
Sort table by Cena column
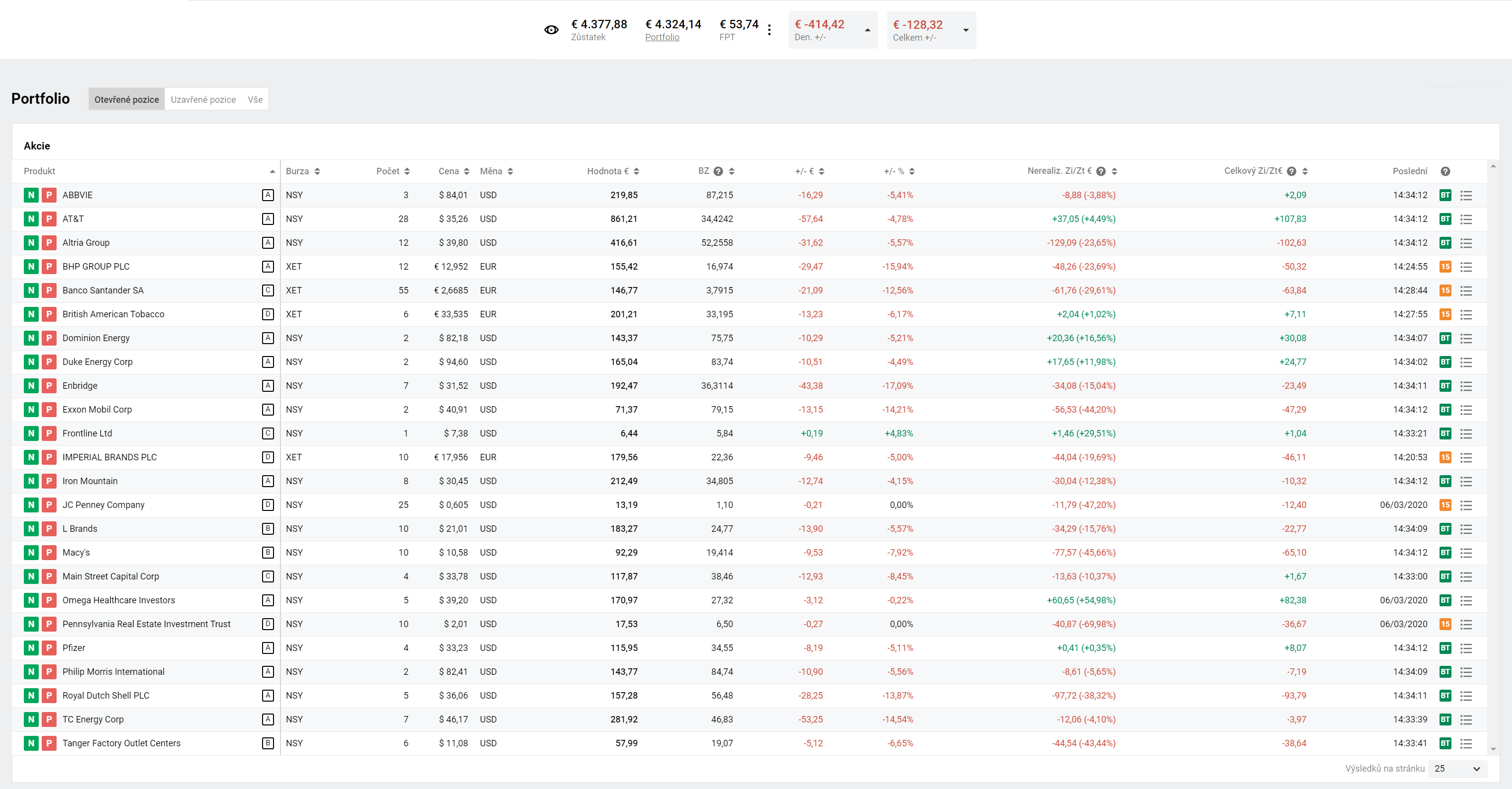454,171
